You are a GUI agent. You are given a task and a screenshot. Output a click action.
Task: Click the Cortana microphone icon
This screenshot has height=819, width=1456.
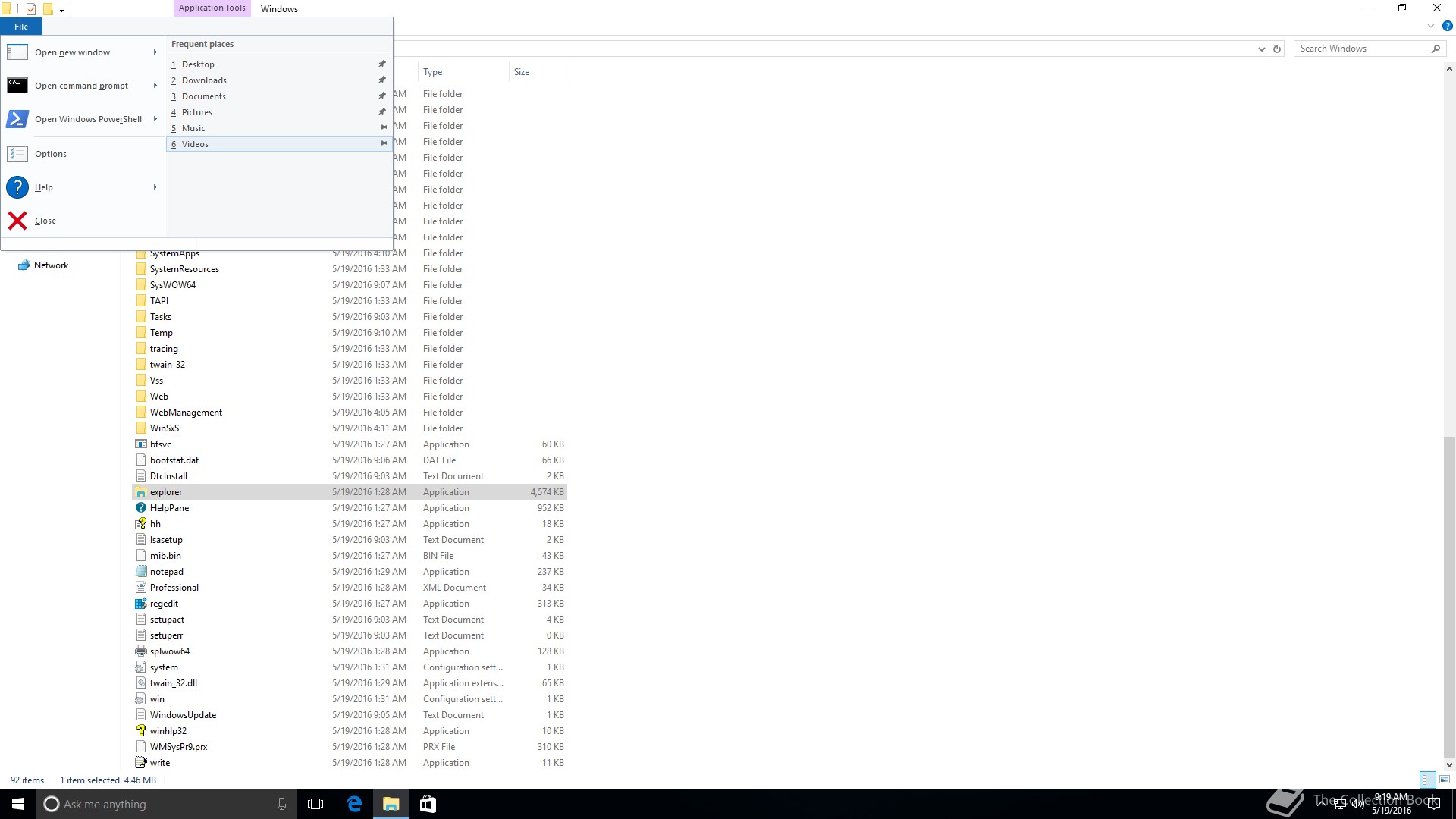(x=281, y=804)
